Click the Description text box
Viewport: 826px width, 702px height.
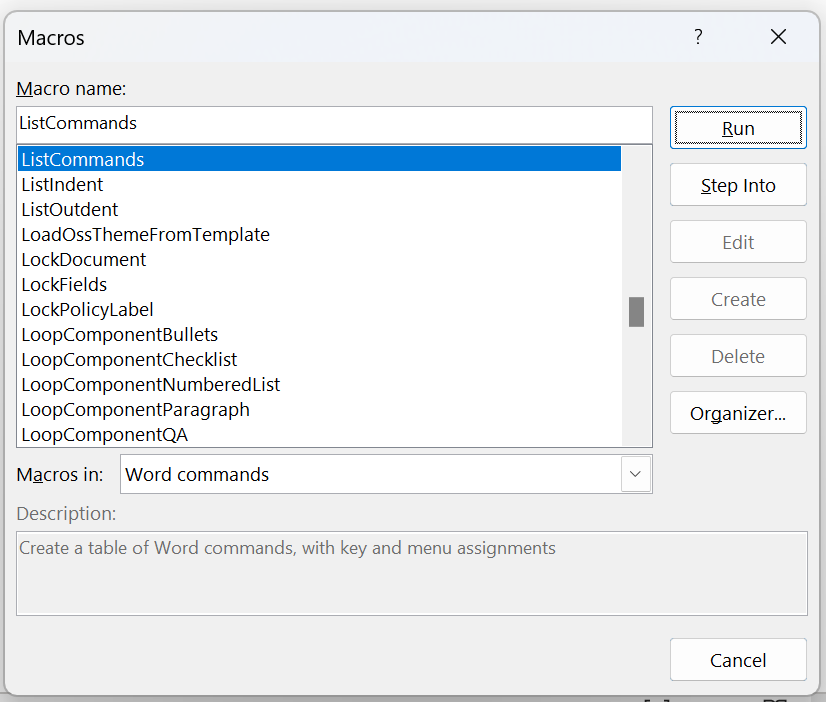click(x=412, y=574)
